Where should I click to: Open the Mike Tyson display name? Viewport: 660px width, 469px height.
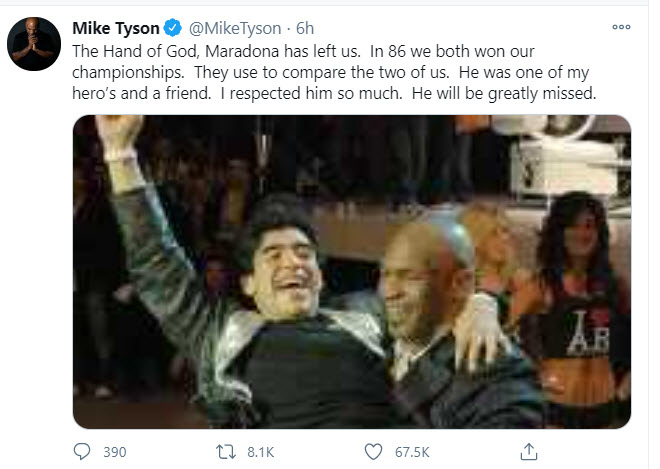pos(116,28)
